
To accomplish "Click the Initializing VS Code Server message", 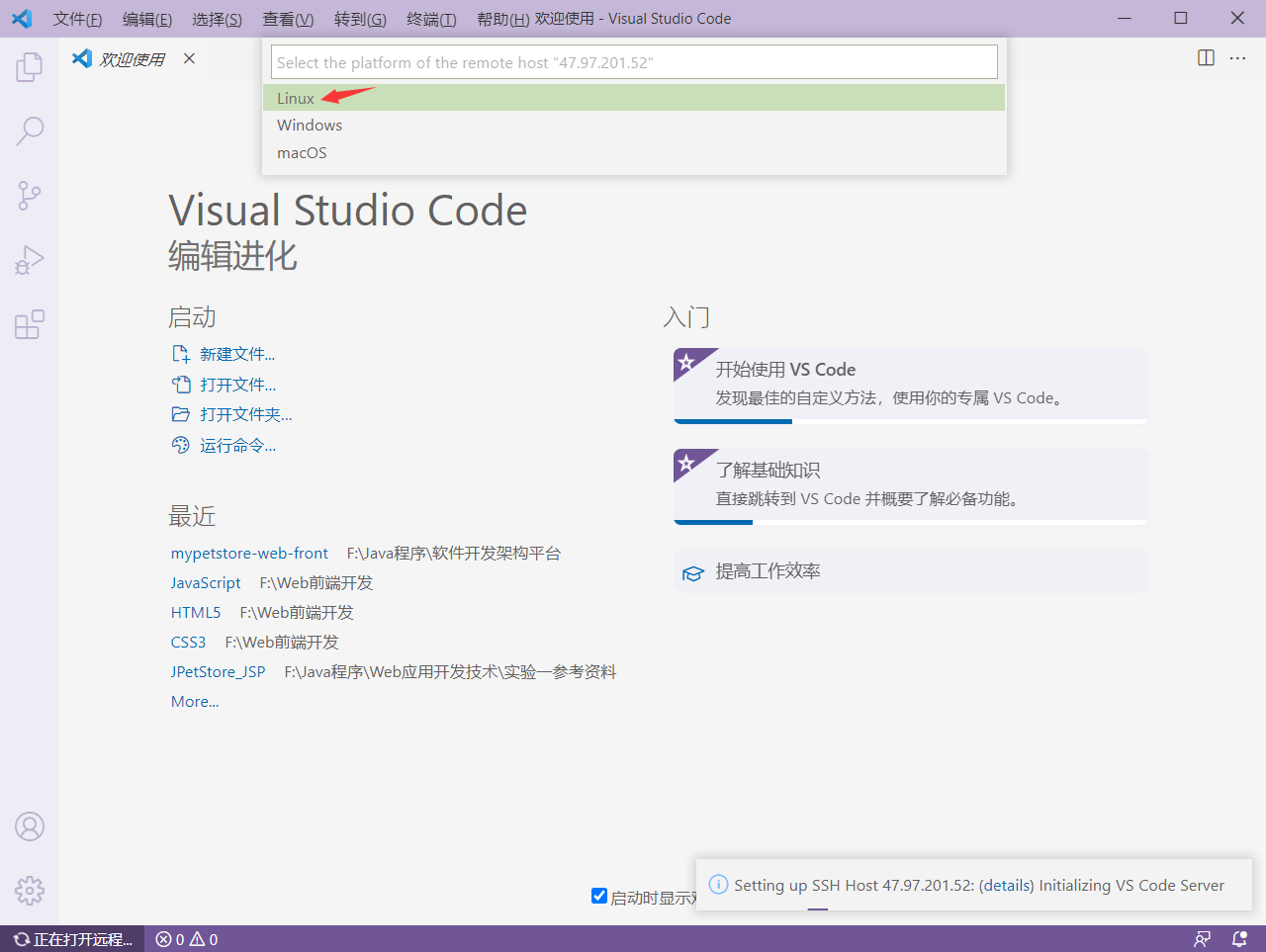I will tap(1131, 885).
